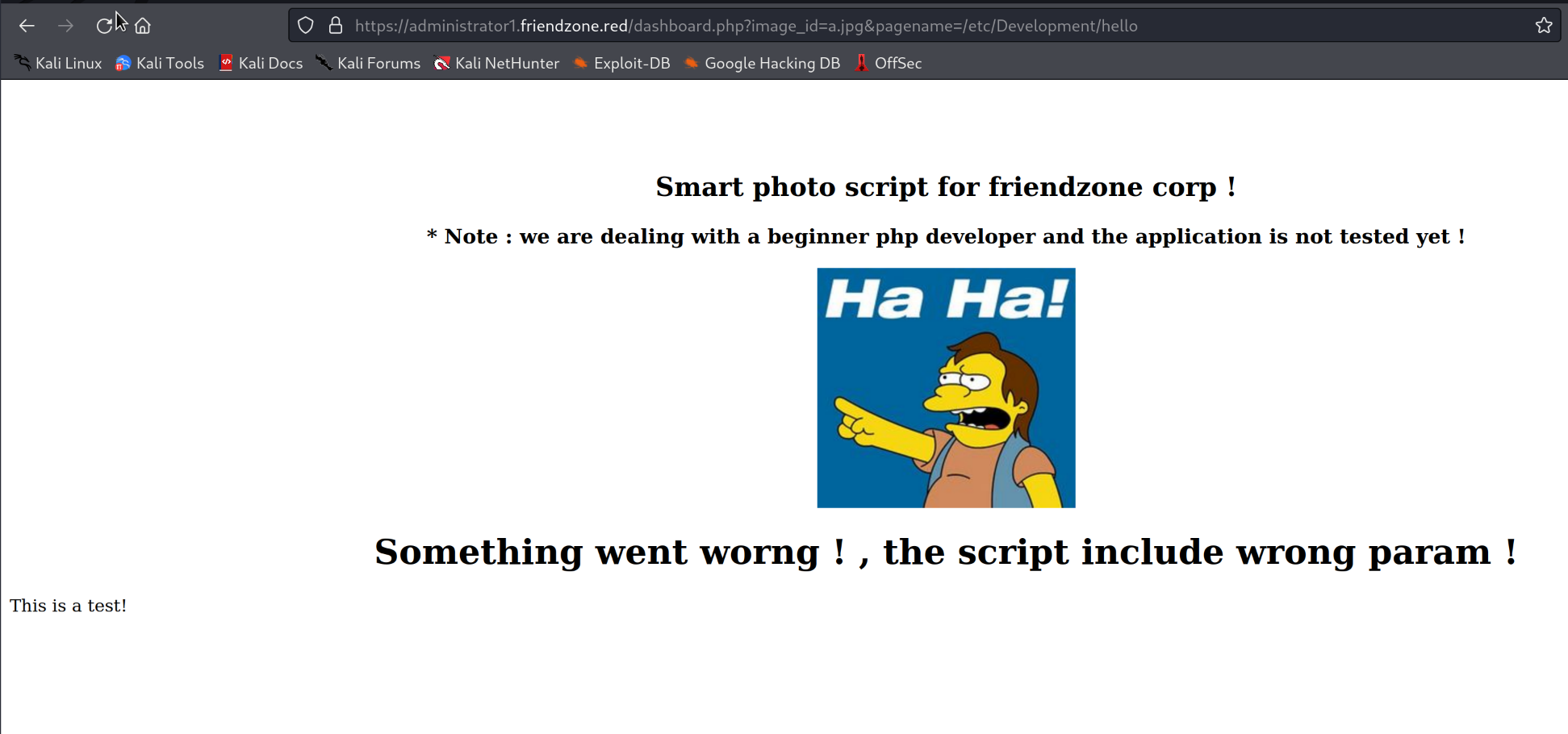Open the OffSec bookmark
The width and height of the screenshot is (1568, 734).
click(x=888, y=63)
